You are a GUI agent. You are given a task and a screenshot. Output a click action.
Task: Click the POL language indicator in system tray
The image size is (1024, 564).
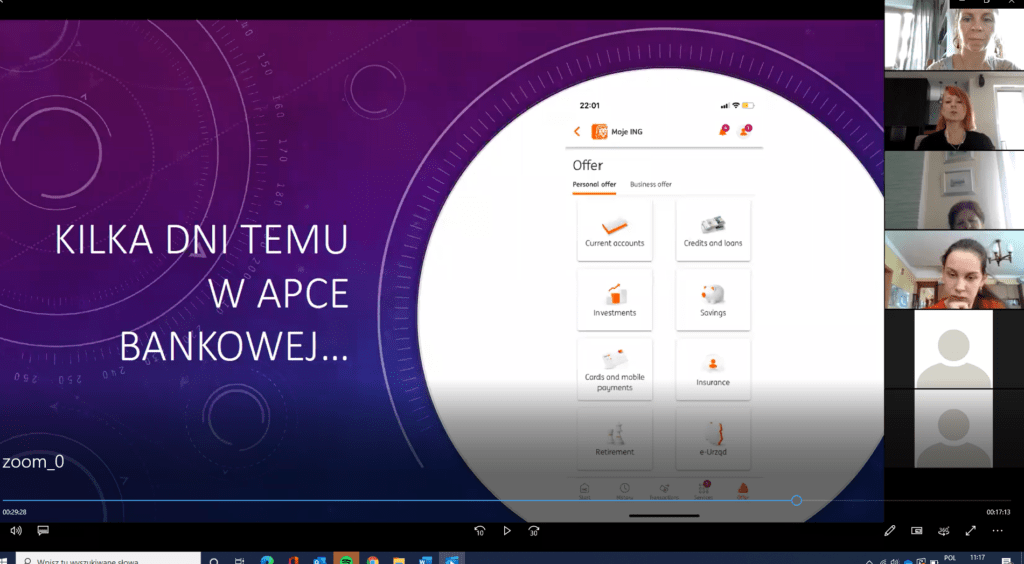950,558
